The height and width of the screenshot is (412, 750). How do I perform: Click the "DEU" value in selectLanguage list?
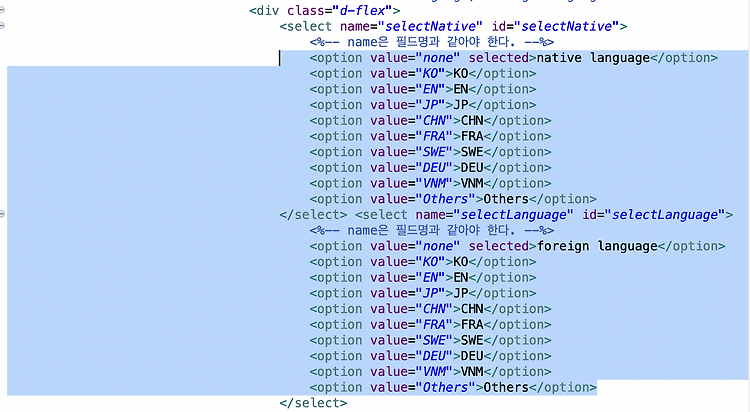pyautogui.click(x=434, y=356)
